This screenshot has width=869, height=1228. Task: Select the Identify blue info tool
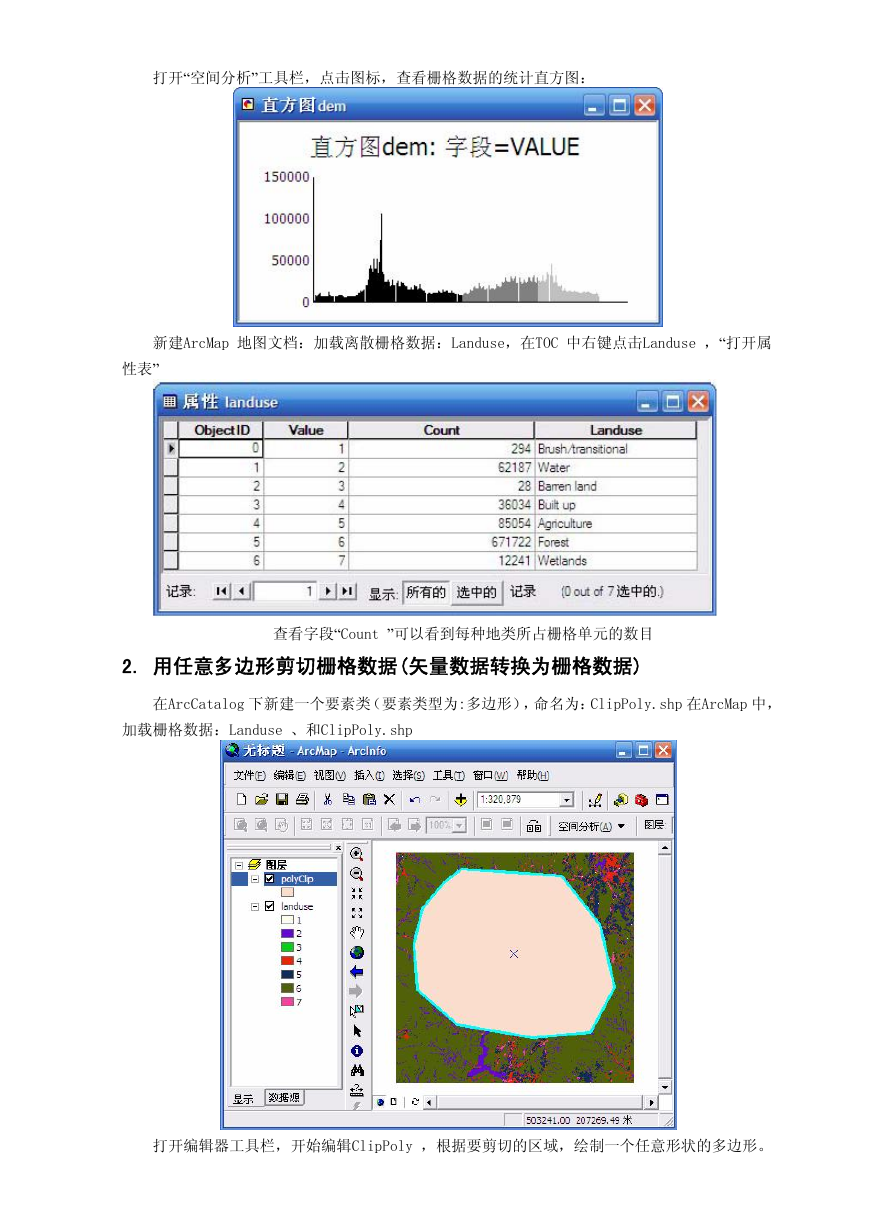click(x=357, y=1051)
